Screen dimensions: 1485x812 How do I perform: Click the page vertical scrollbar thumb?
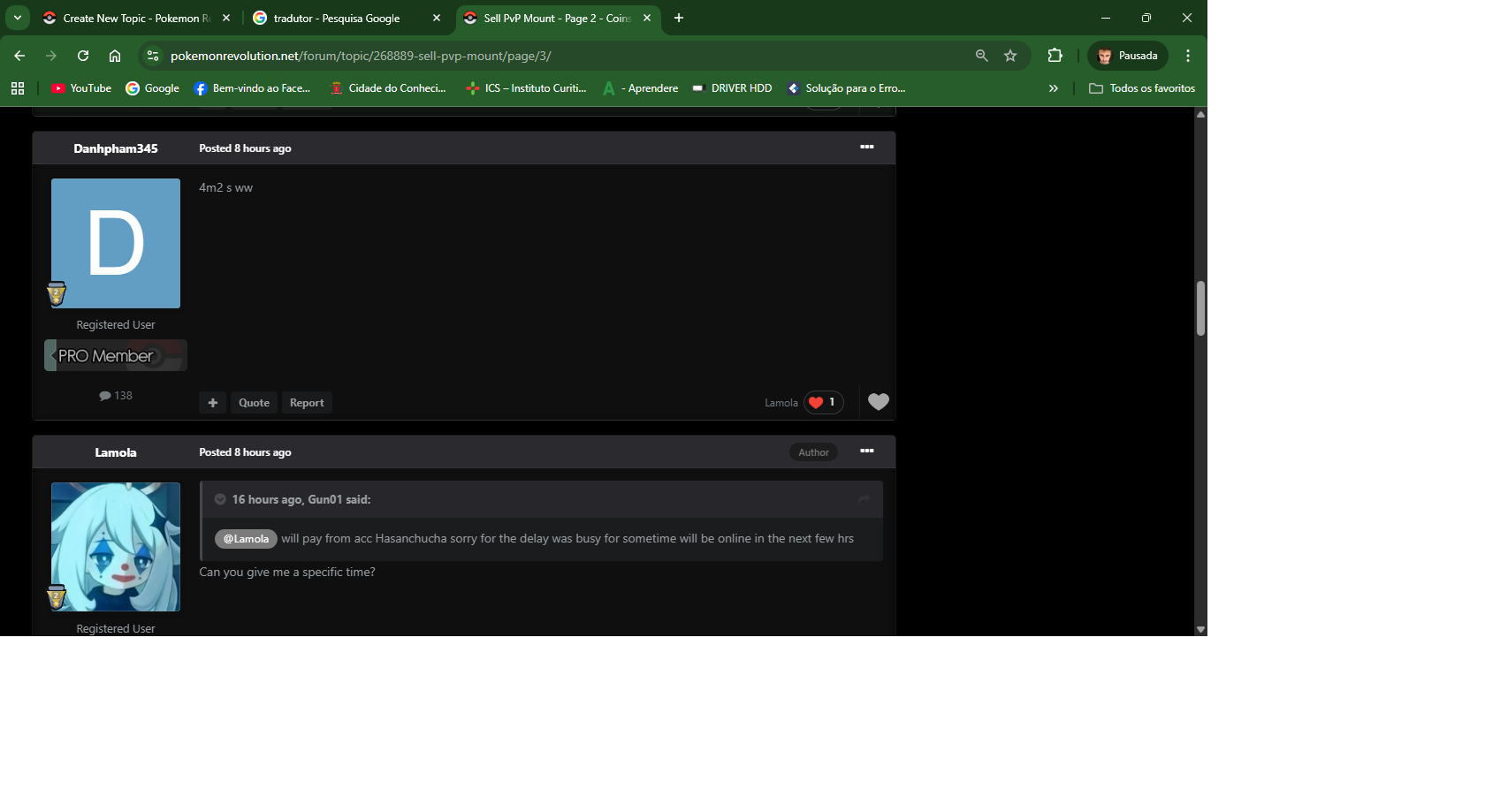[1200, 308]
